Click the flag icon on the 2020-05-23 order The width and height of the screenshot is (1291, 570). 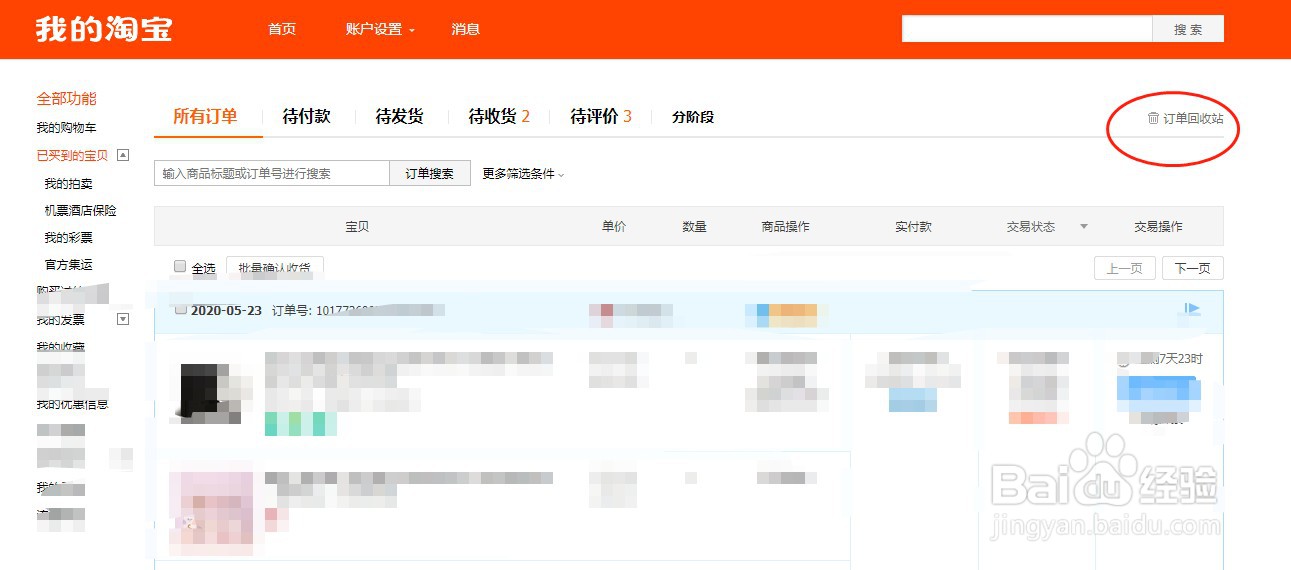[1192, 309]
